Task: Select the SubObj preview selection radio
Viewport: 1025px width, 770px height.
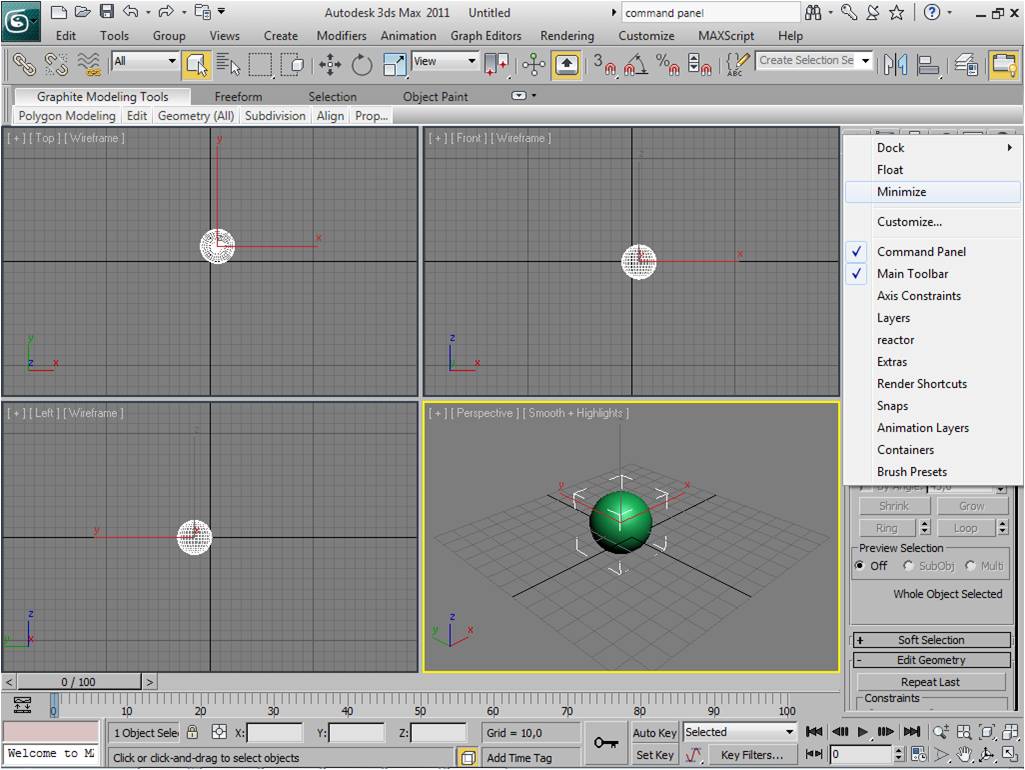Action: coord(908,566)
